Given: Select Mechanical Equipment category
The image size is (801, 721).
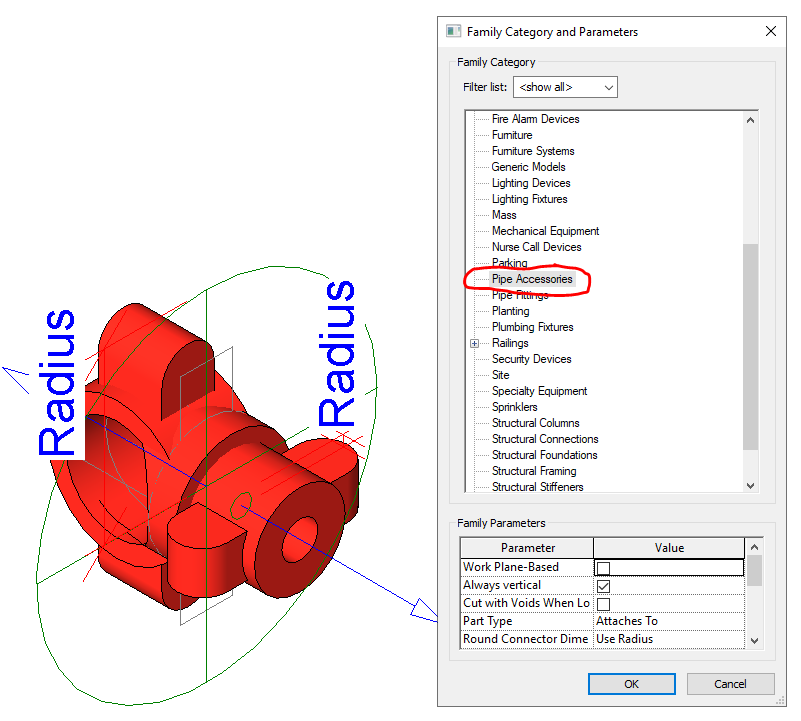Looking at the screenshot, I should click(545, 231).
